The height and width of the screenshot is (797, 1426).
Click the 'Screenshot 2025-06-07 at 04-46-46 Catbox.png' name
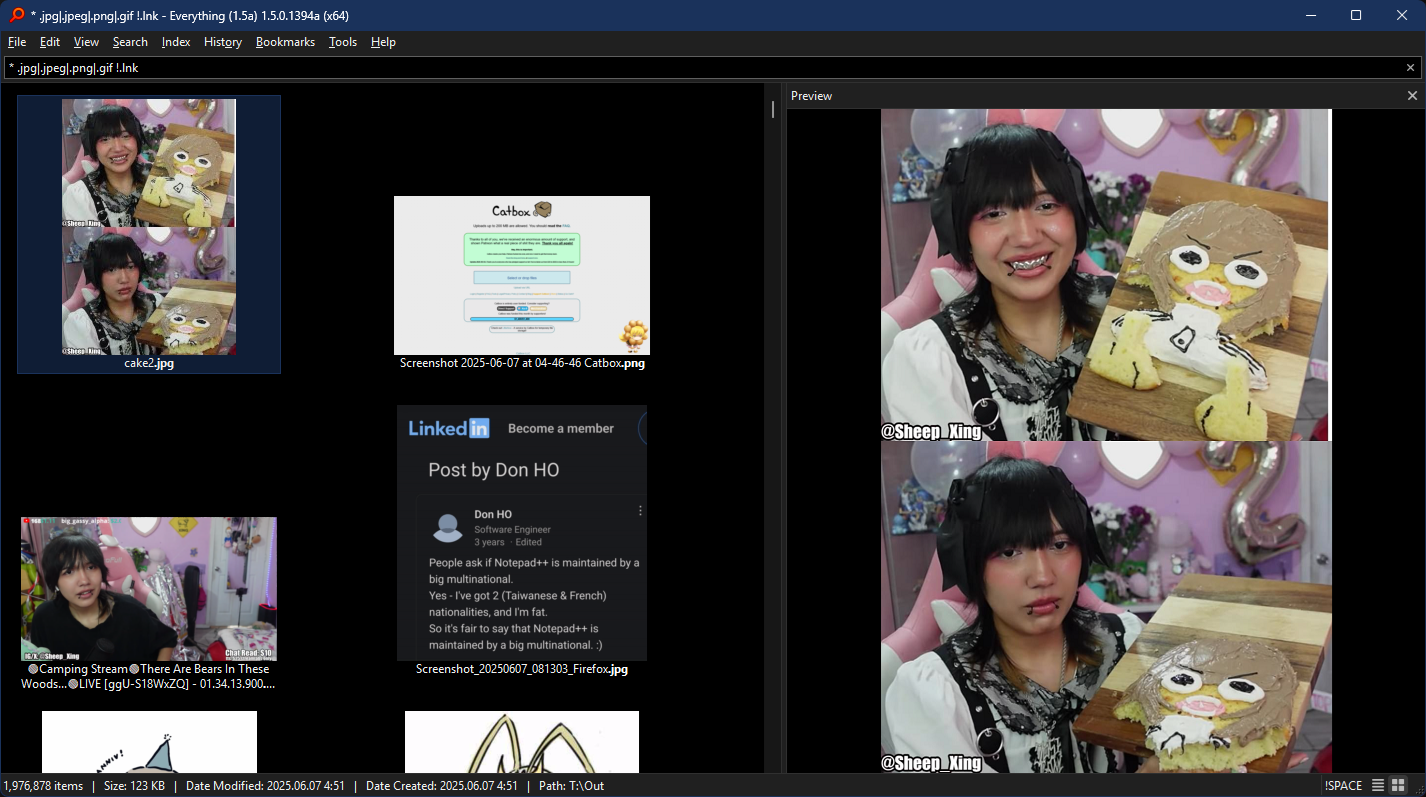click(x=522, y=363)
